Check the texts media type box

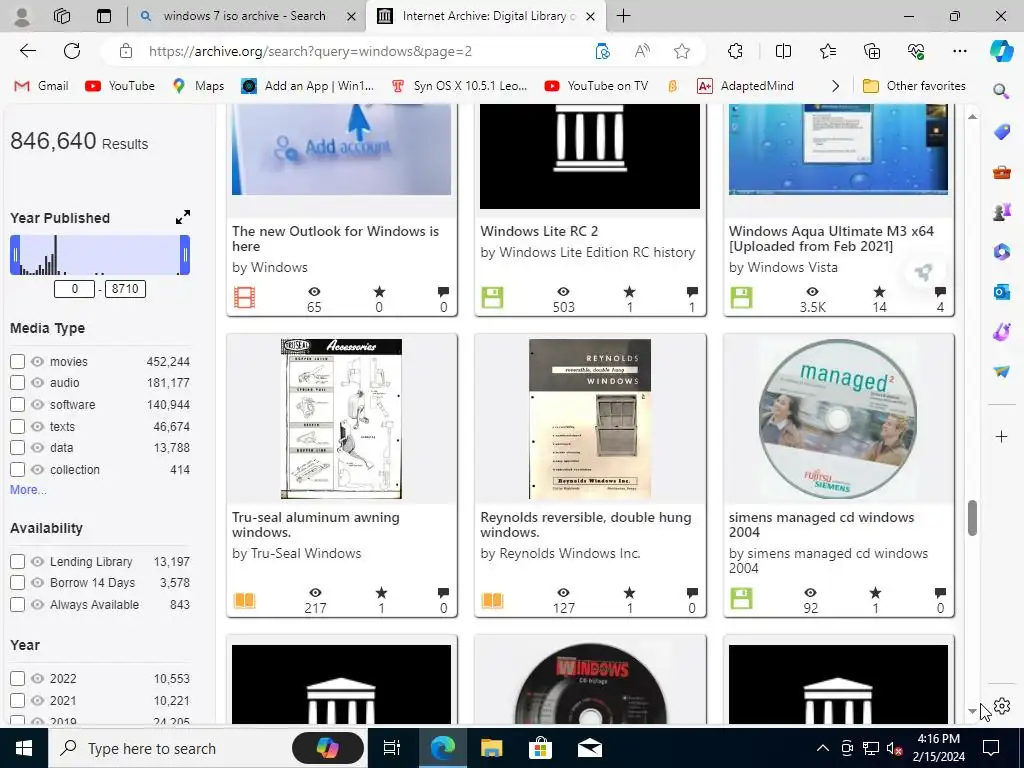[18, 426]
